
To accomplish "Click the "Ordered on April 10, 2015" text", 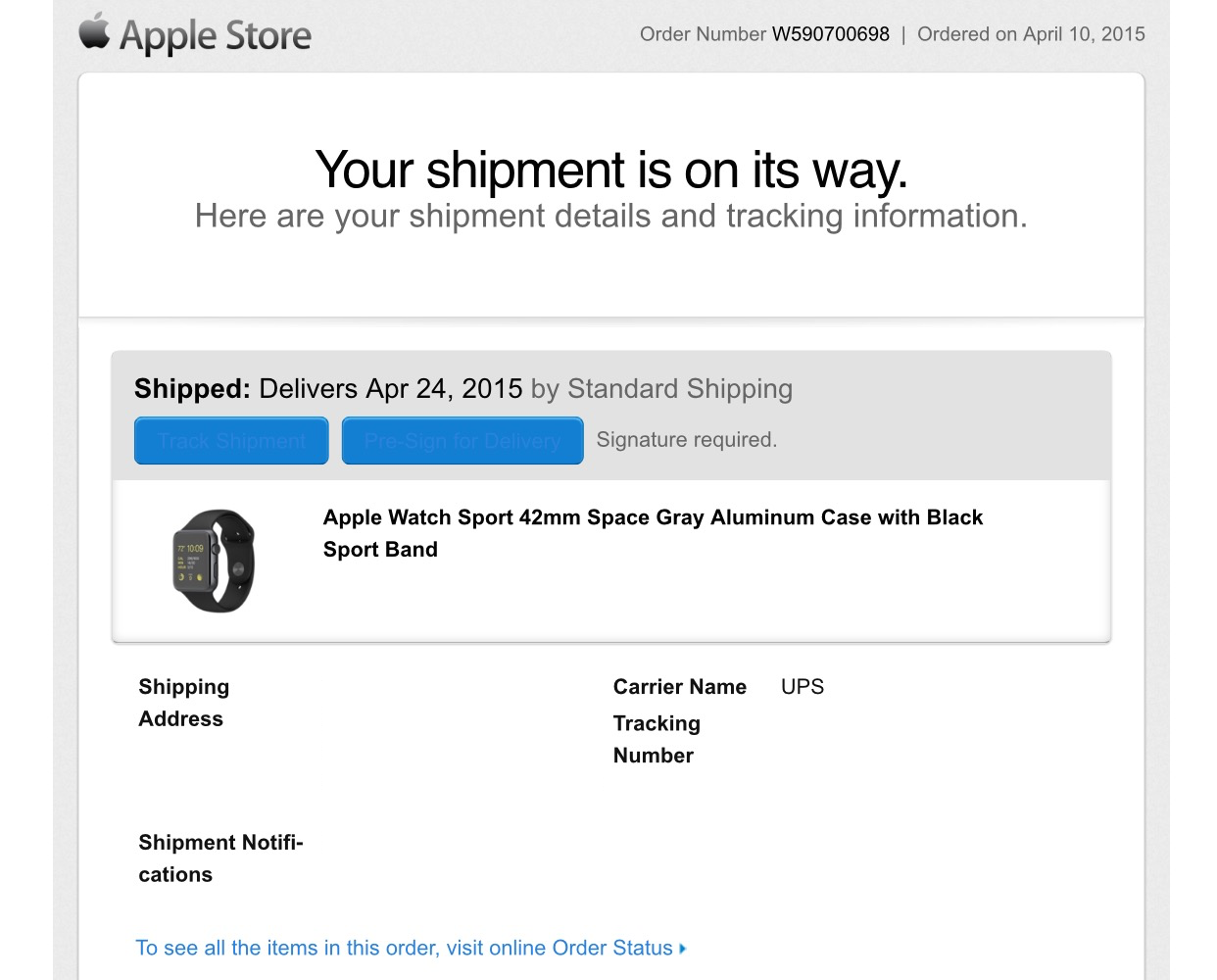I will (x=1031, y=34).
